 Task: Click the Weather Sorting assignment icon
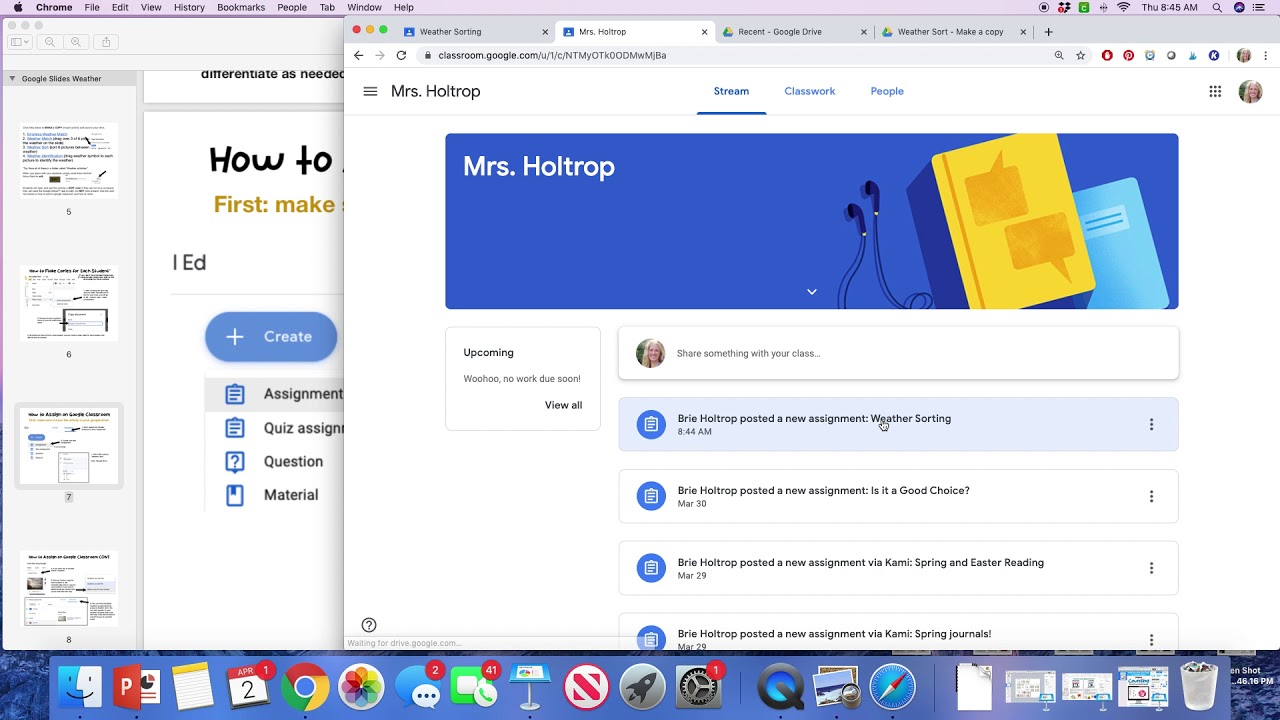(651, 424)
